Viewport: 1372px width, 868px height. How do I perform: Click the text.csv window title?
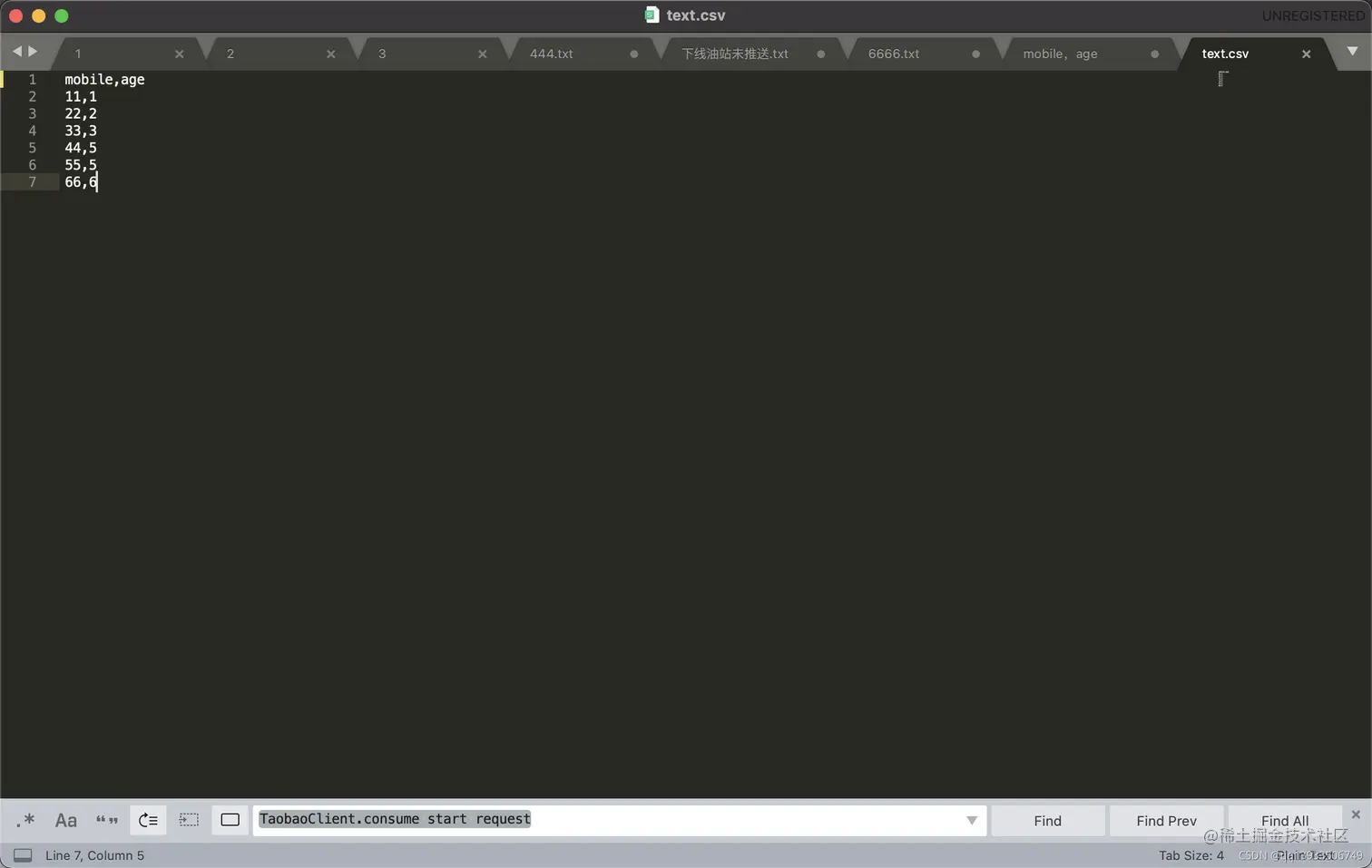[696, 15]
